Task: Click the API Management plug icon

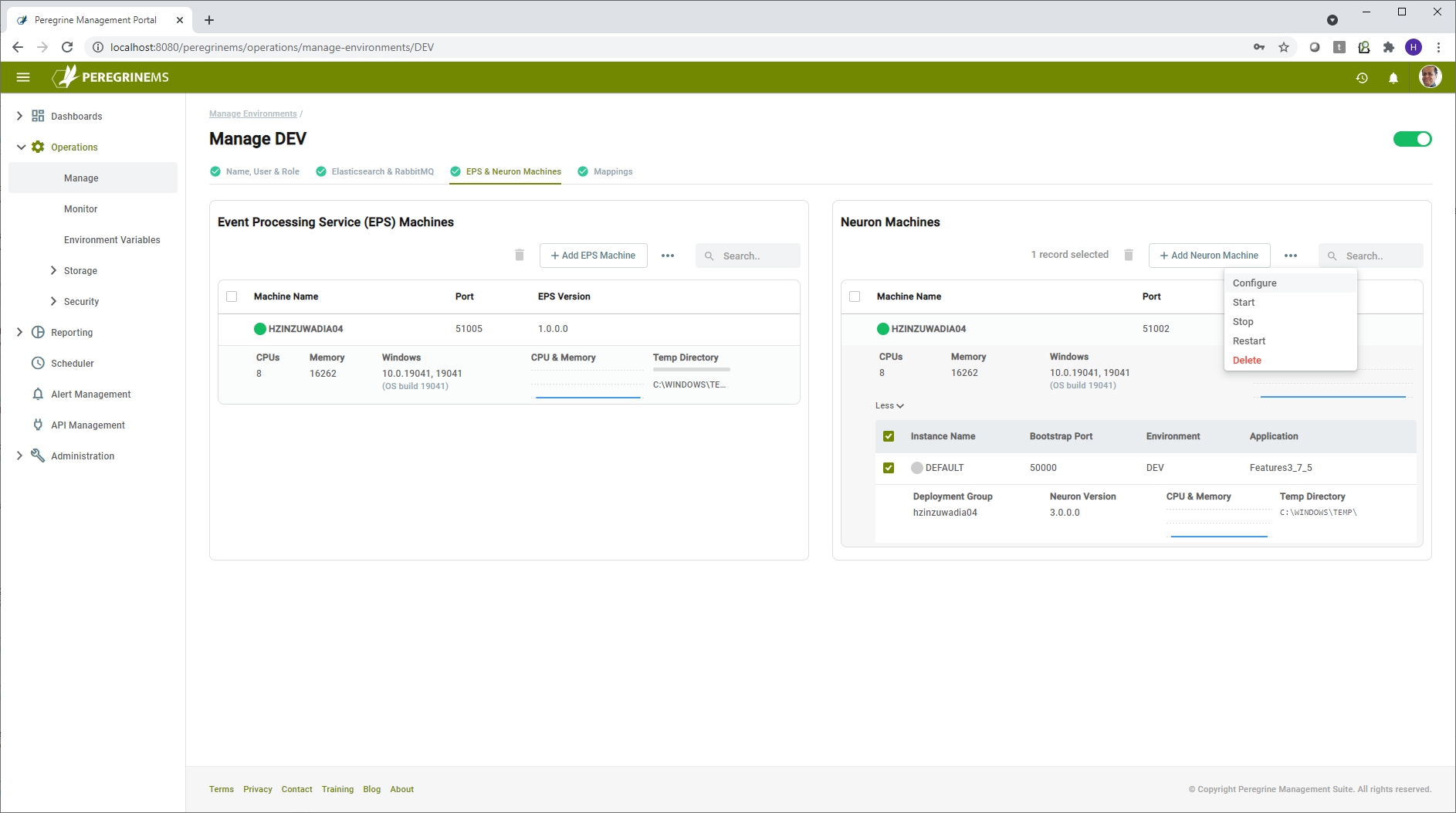Action: [x=38, y=425]
